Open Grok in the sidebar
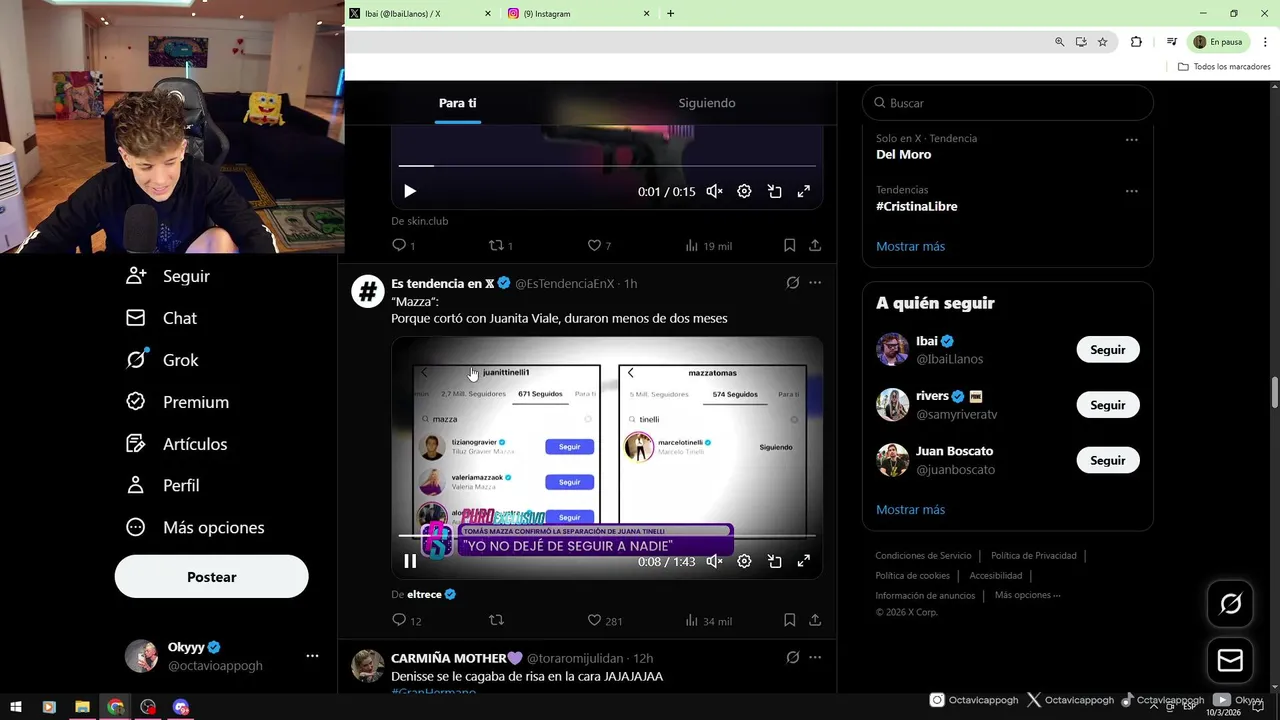The height and width of the screenshot is (720, 1280). pyautogui.click(x=162, y=360)
